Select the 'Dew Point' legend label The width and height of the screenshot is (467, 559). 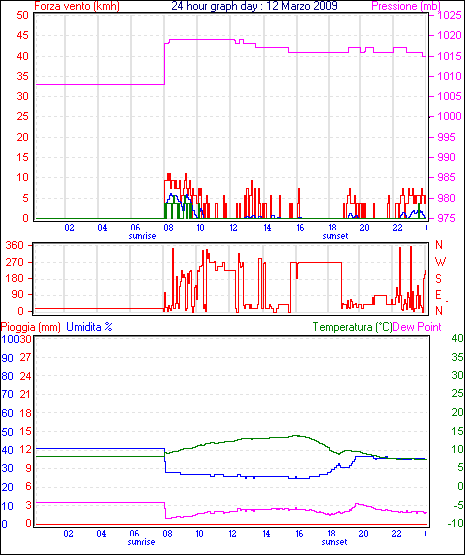click(x=417, y=327)
